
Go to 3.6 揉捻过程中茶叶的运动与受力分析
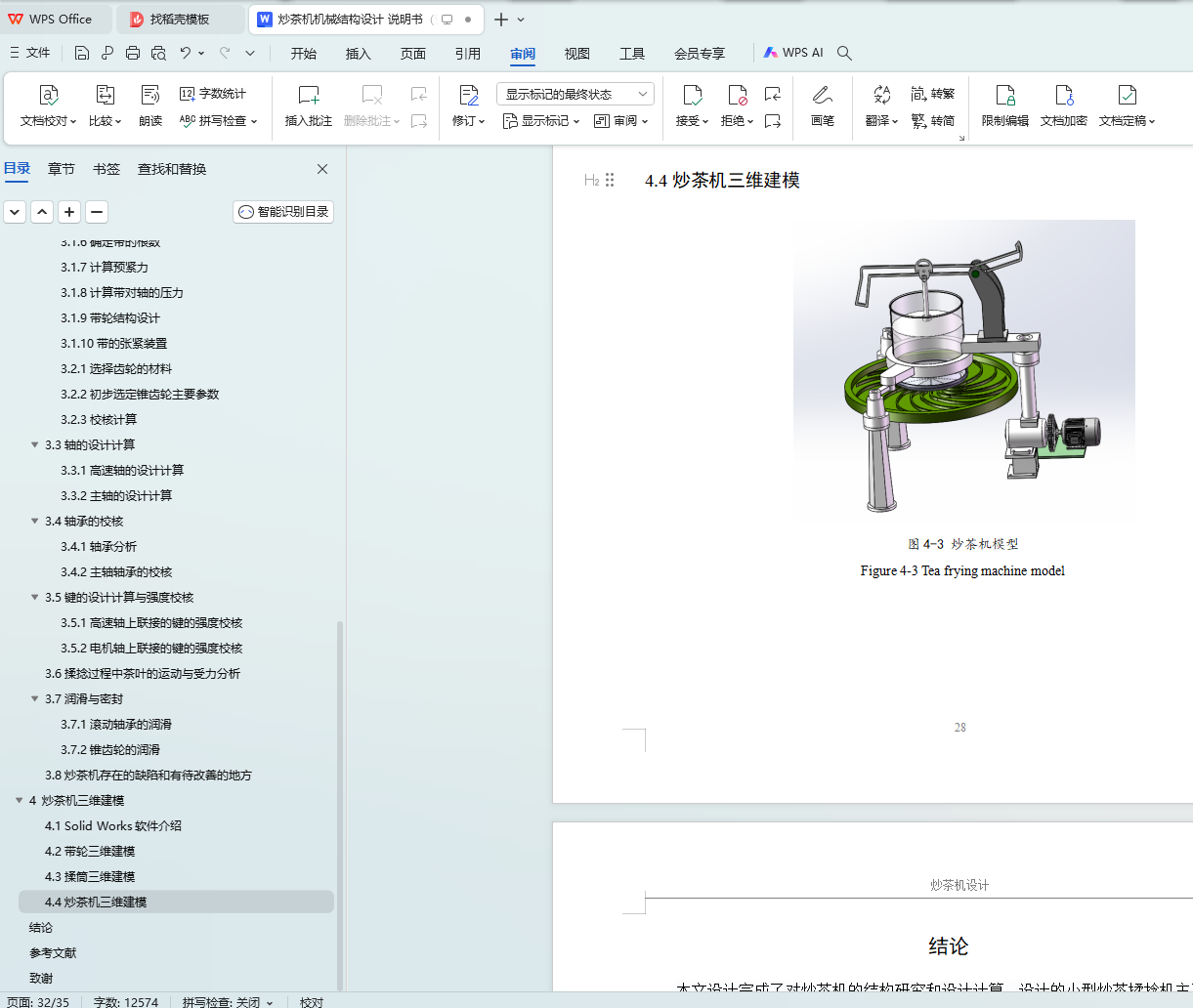click(x=143, y=673)
